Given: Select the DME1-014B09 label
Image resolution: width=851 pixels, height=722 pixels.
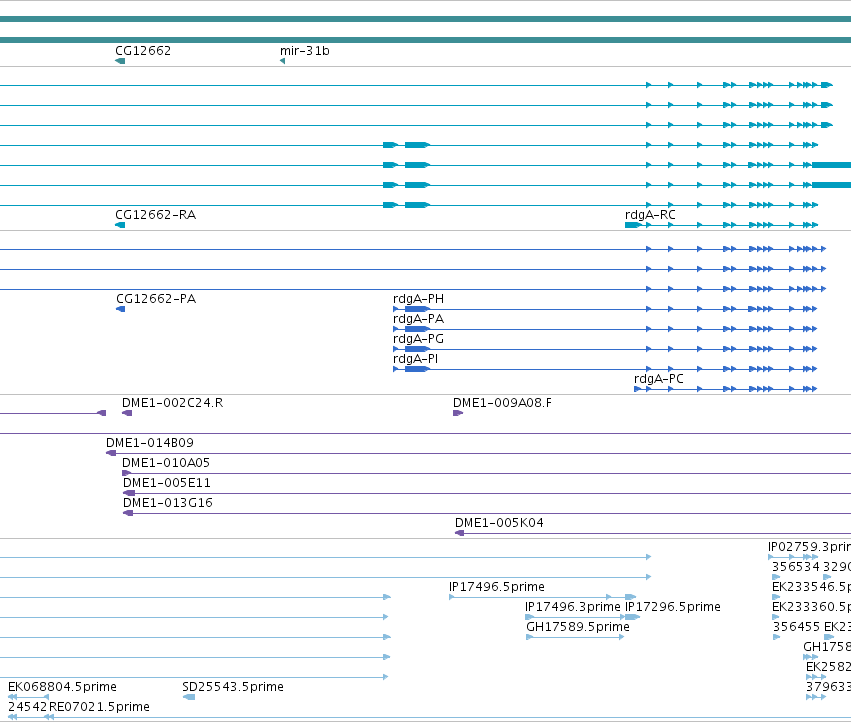Looking at the screenshot, I should [x=149, y=443].
